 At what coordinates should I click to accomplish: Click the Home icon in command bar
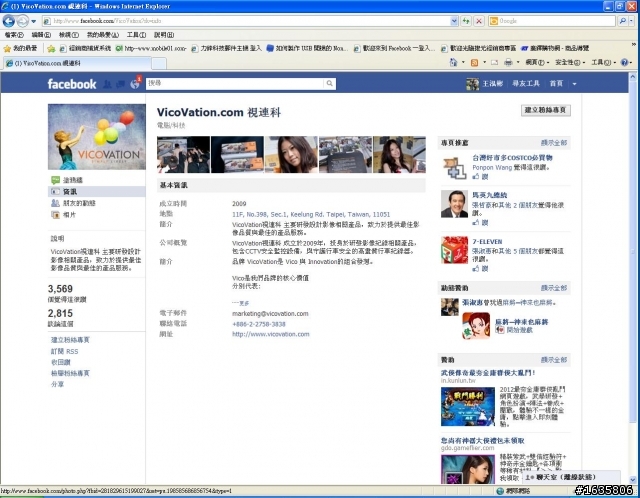453,62
